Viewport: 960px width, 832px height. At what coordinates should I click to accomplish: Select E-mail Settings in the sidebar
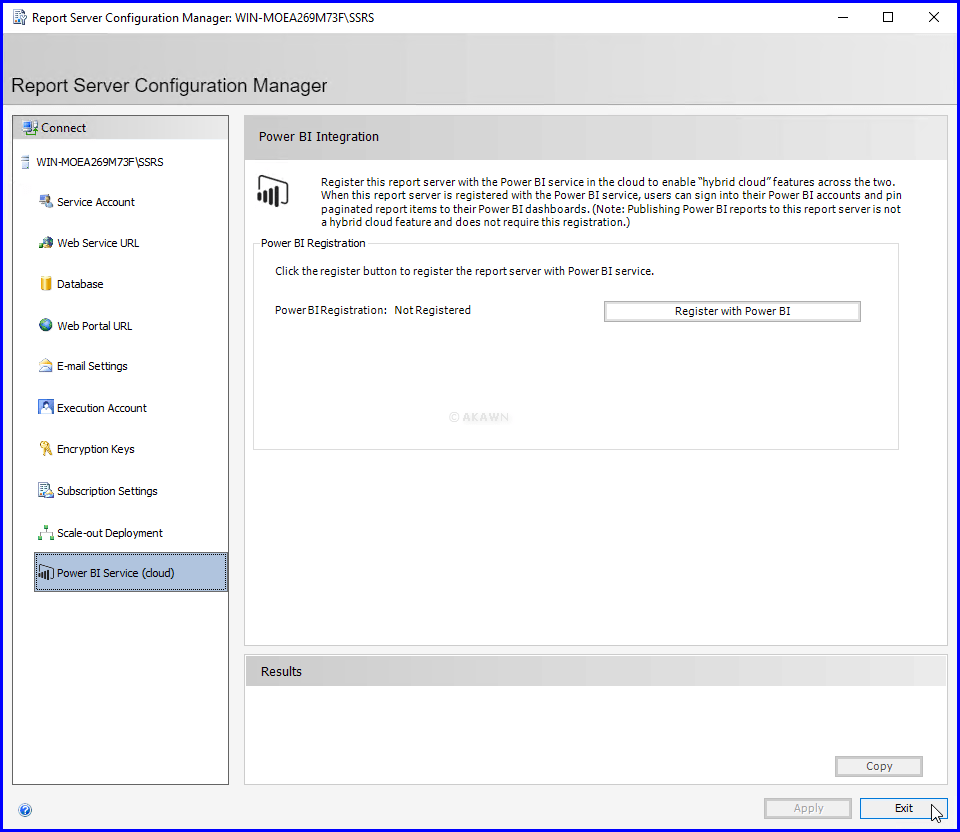[x=92, y=366]
